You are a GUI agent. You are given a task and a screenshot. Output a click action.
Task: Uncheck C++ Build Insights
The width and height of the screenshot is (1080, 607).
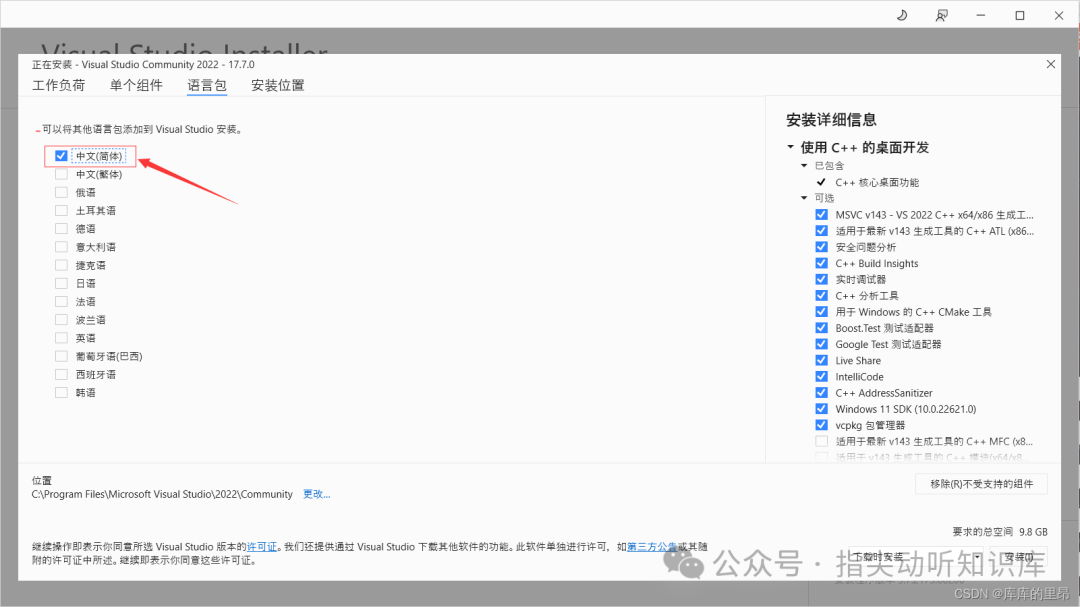click(x=821, y=263)
